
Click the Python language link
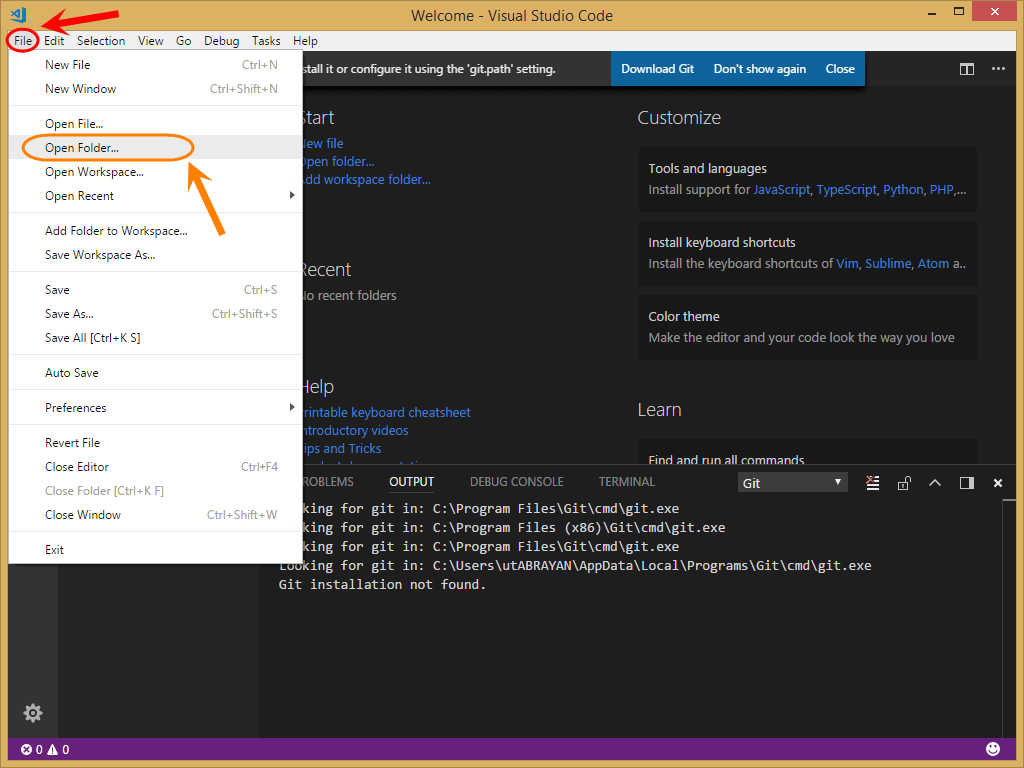(x=903, y=189)
